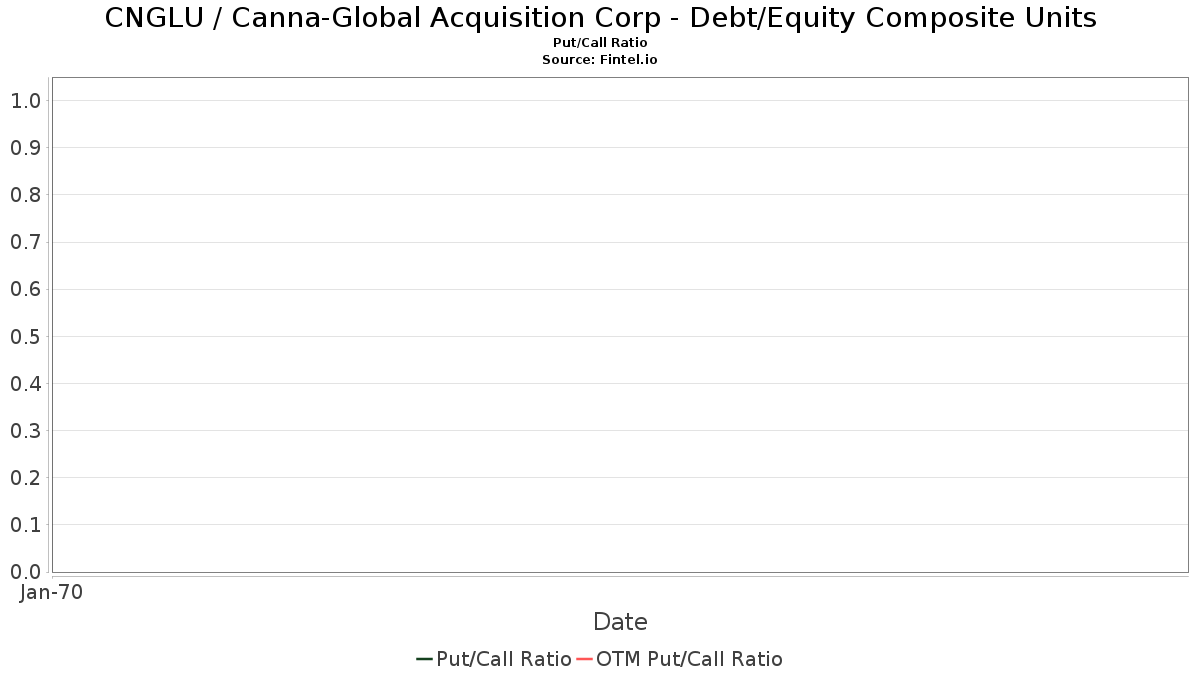
Task: Click the 0.3 y-axis label
Action: [25, 431]
